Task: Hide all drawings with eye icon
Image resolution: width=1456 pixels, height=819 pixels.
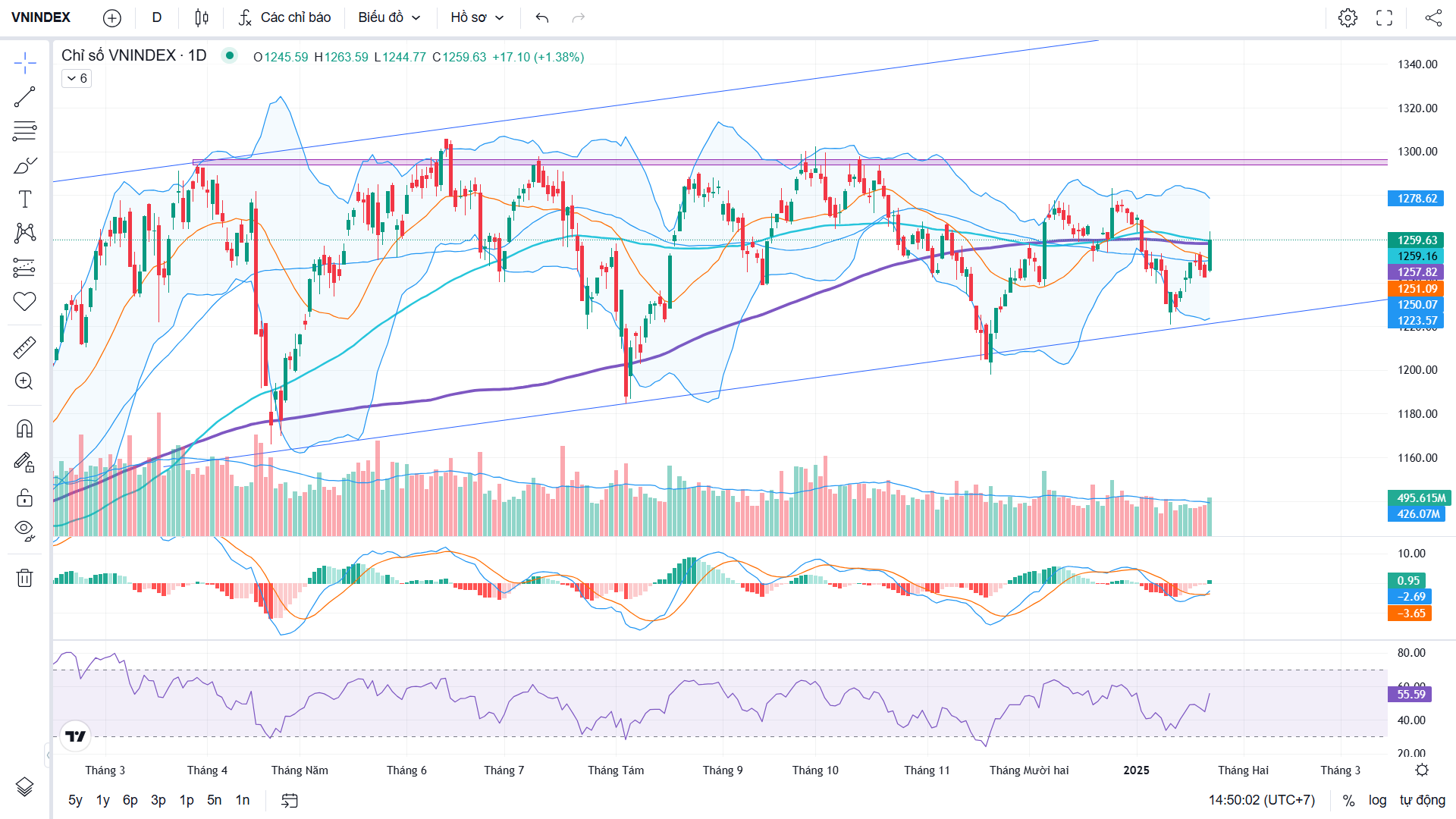Action: point(24,530)
